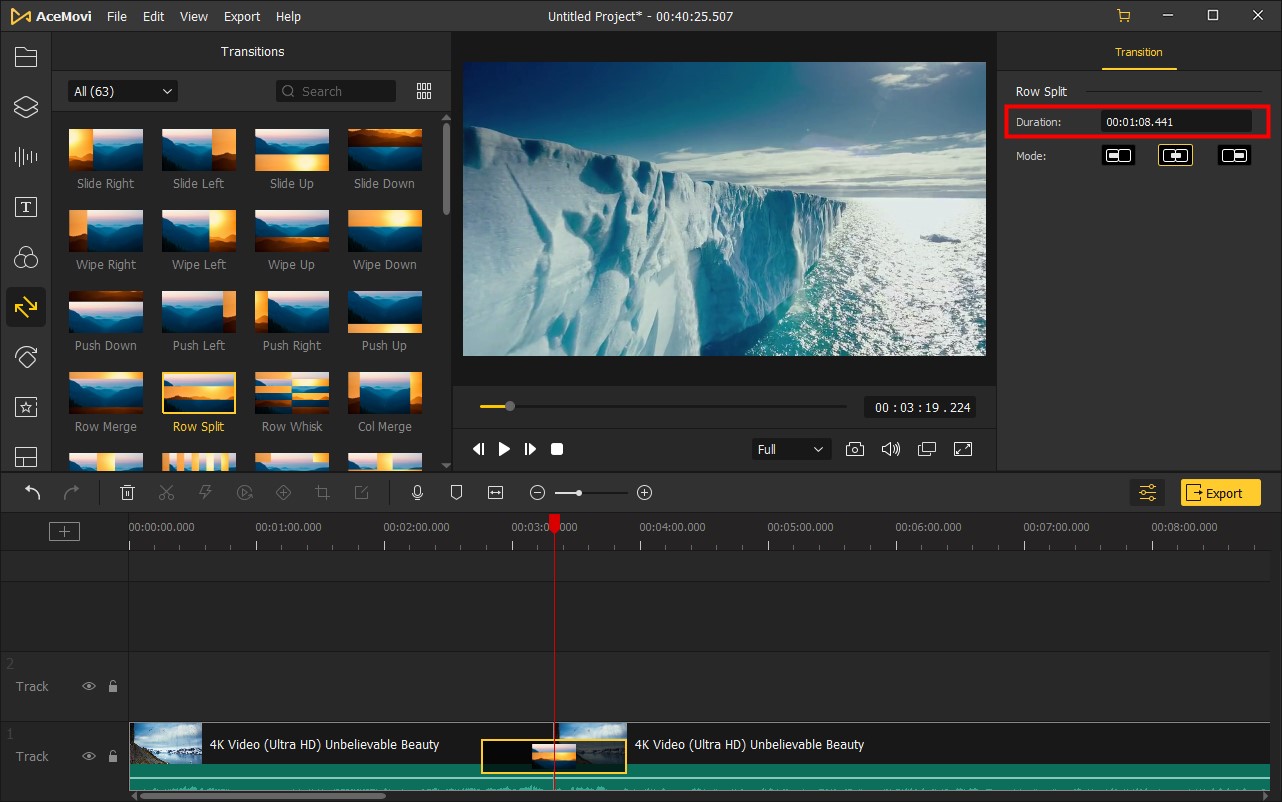
Task: Click the undo arrow in timeline toolbar
Action: point(33,493)
